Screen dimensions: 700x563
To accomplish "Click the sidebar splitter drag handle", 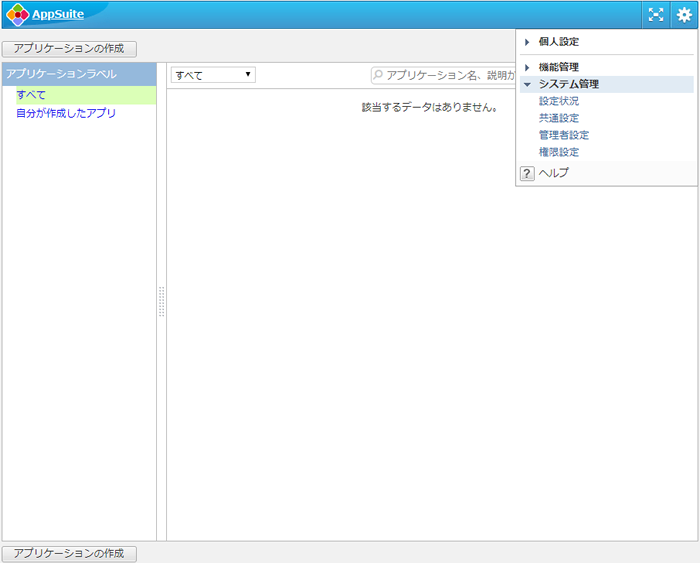I will [x=161, y=302].
